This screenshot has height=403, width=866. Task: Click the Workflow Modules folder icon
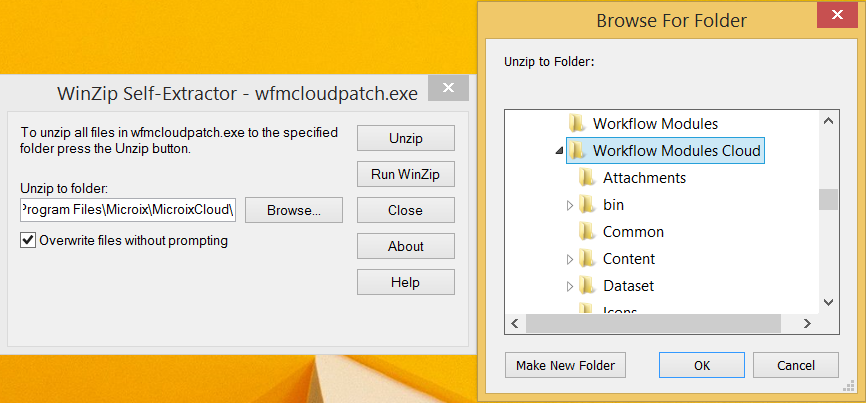576,124
